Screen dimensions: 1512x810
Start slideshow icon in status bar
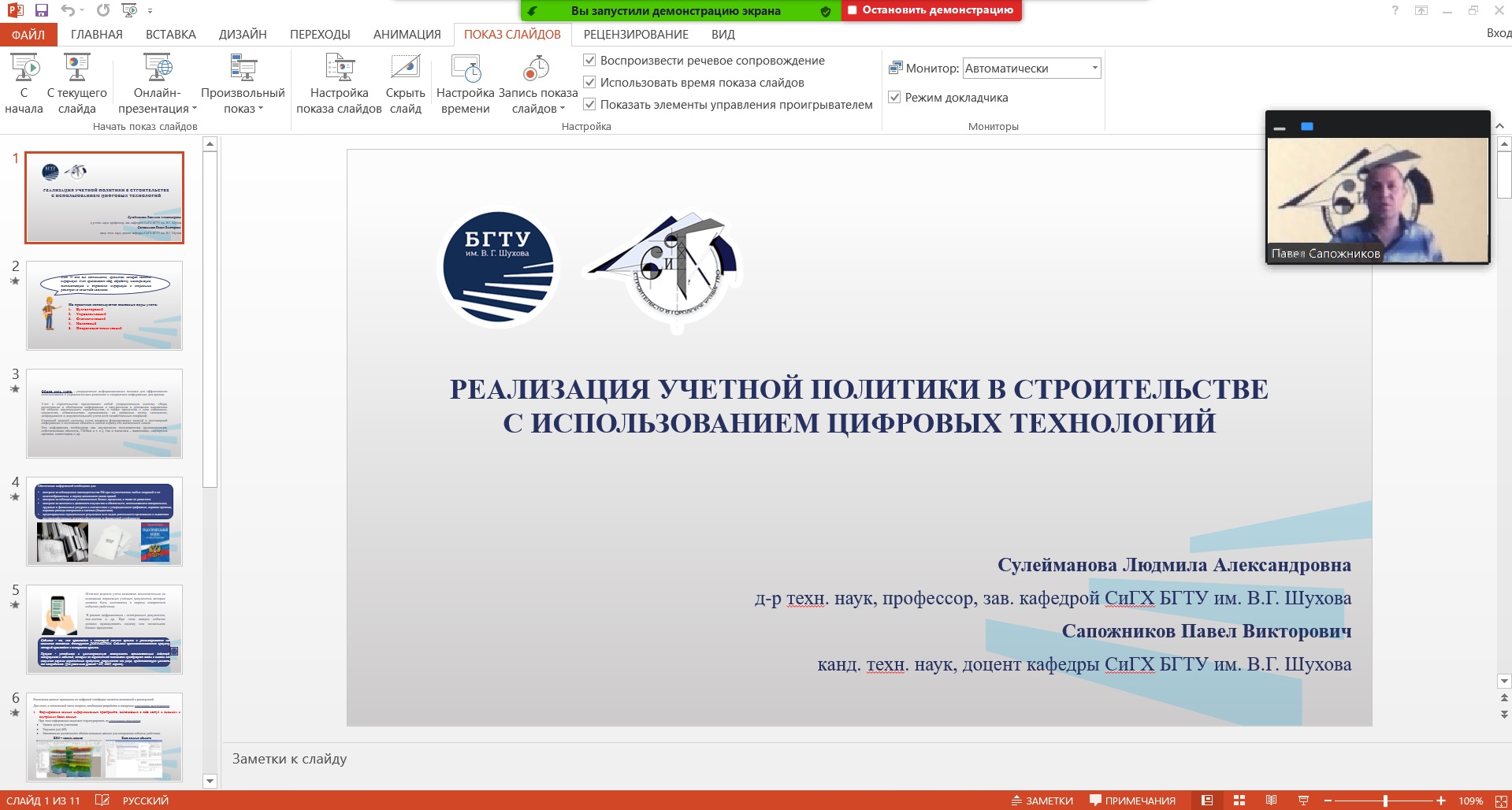1303,801
